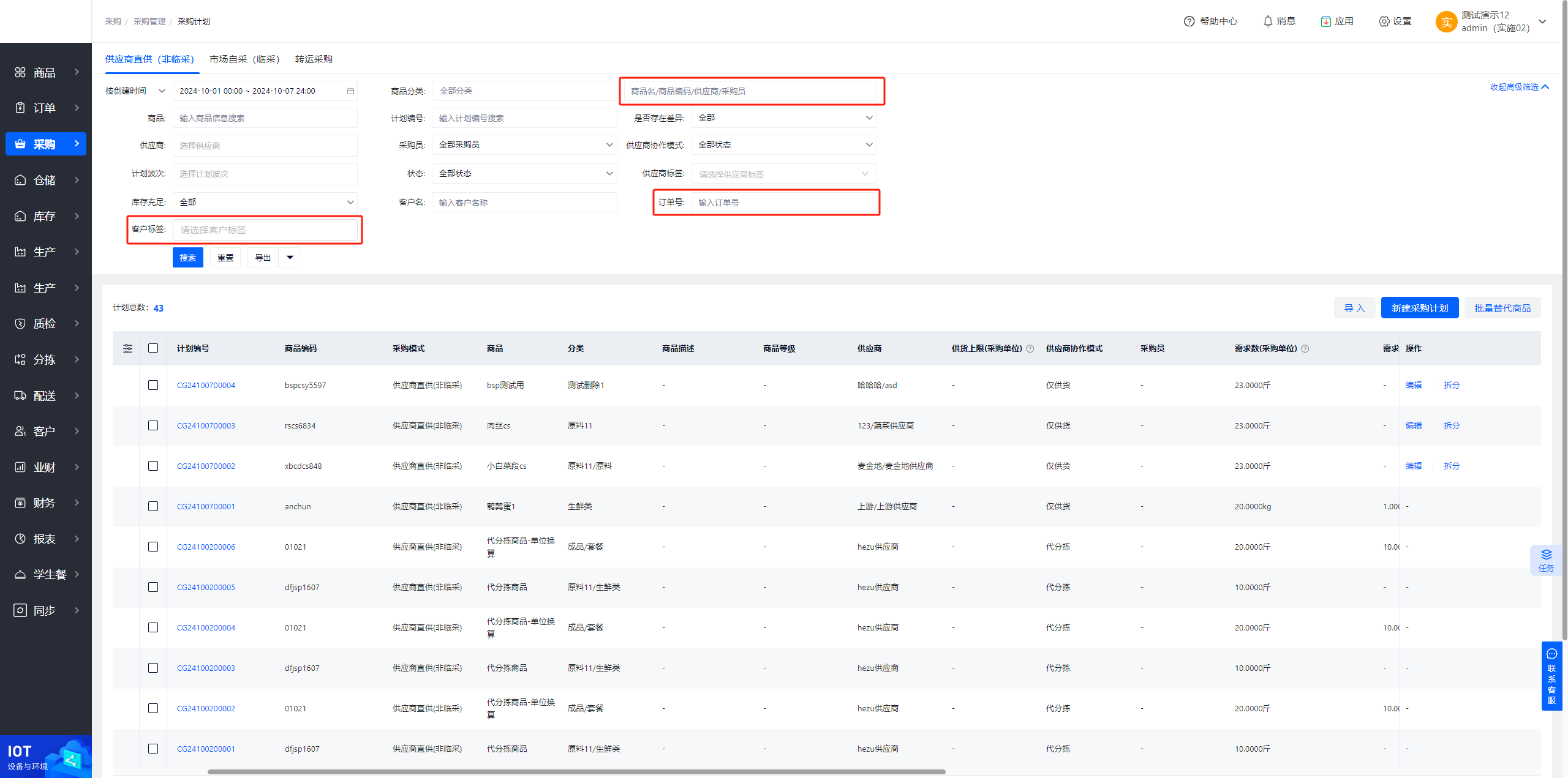Viewport: 1568px width, 778px height.
Task: Open 帮助中心 question mark icon
Action: 1189,21
